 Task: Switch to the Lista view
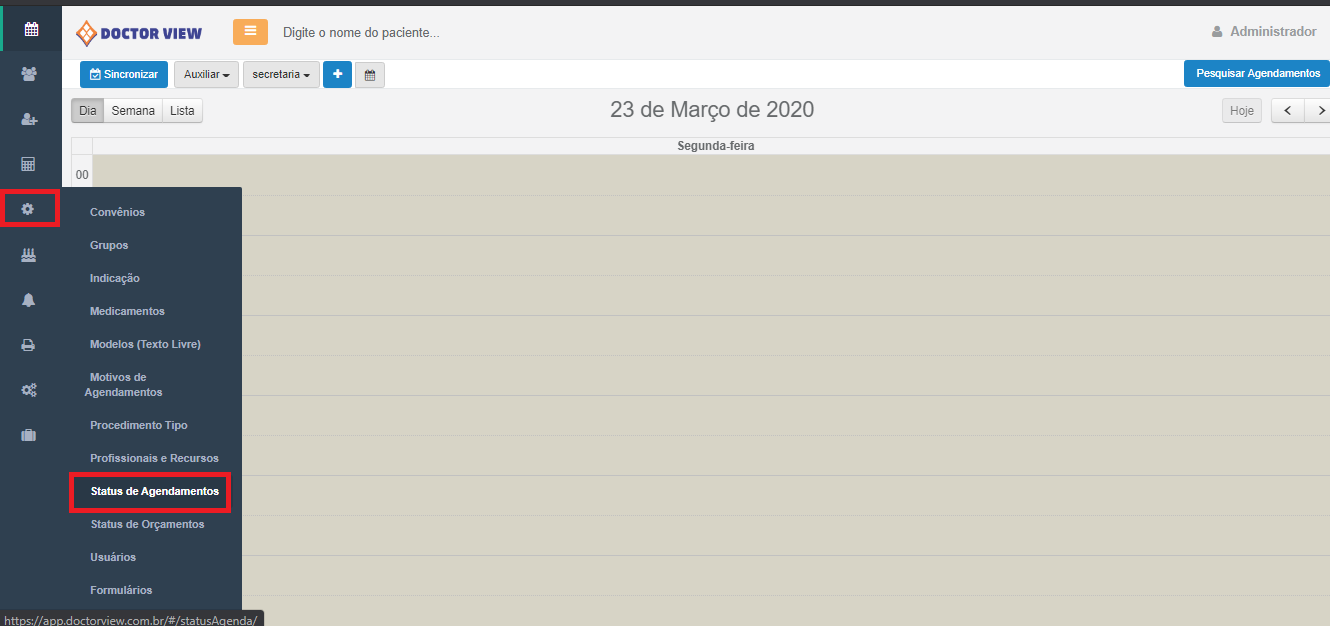point(182,111)
